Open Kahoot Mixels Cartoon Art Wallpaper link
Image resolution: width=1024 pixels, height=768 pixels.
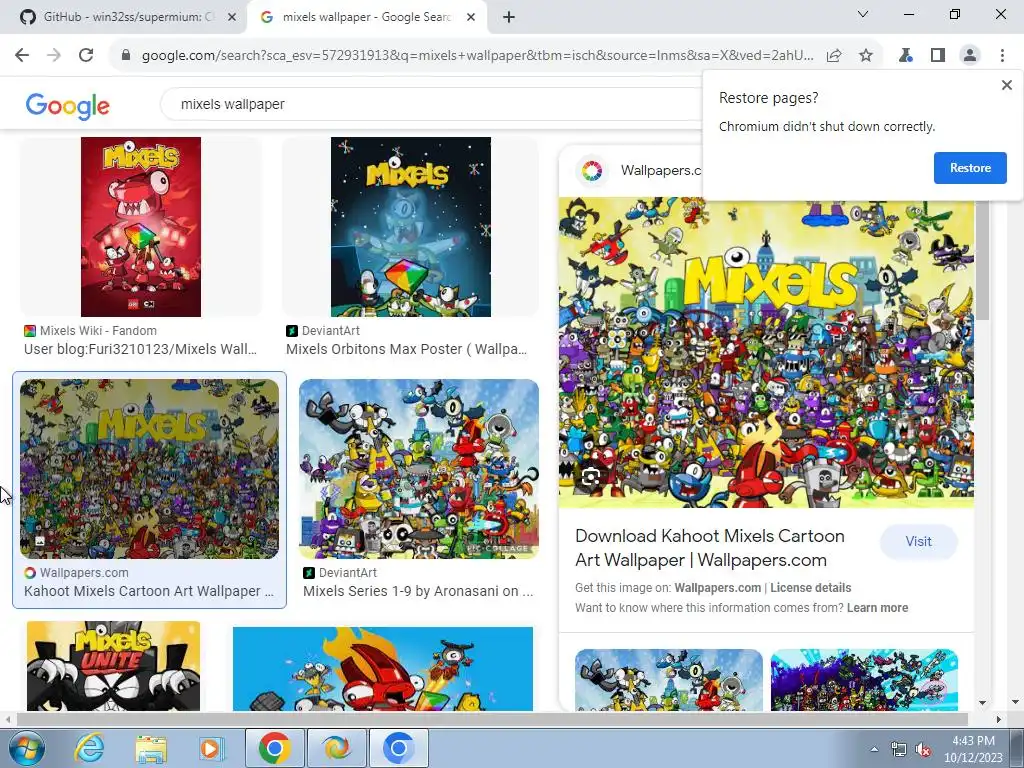(x=149, y=591)
